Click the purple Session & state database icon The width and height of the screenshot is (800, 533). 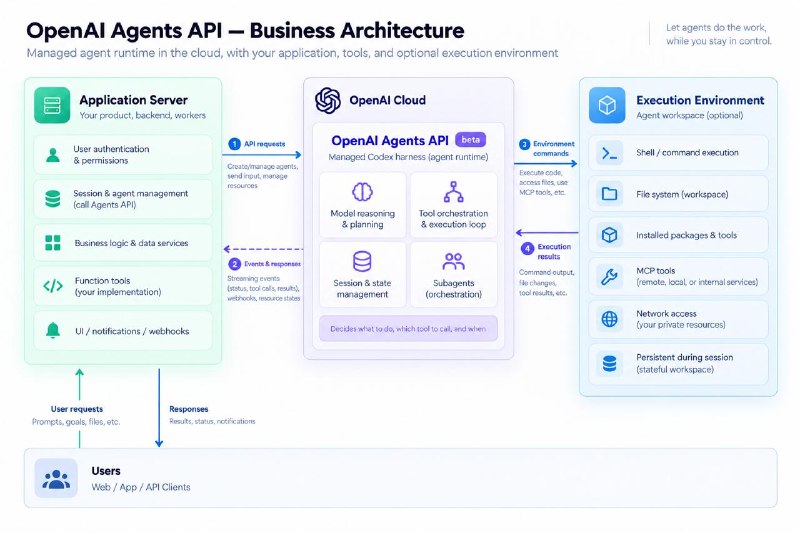tap(362, 262)
